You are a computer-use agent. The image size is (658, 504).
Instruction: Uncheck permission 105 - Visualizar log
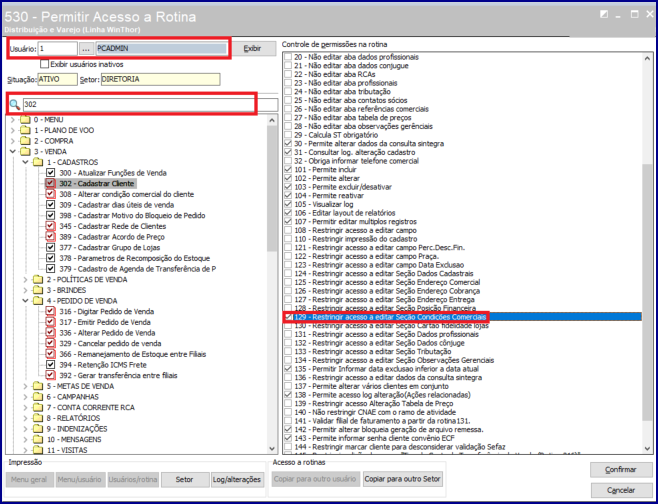tap(288, 204)
